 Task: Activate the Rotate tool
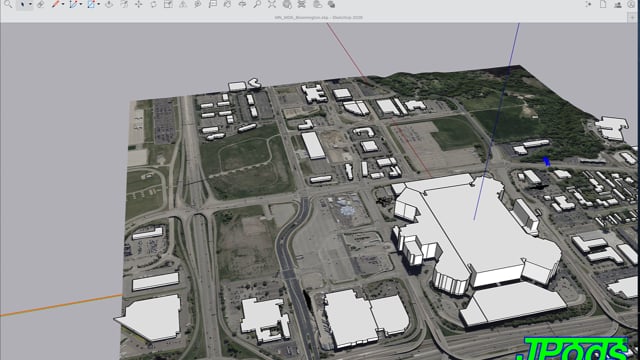point(153,4)
